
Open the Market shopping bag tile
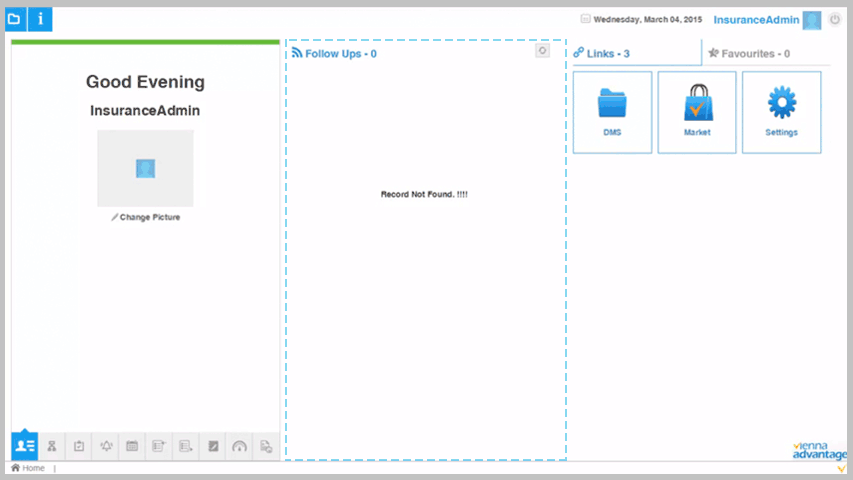tap(697, 112)
